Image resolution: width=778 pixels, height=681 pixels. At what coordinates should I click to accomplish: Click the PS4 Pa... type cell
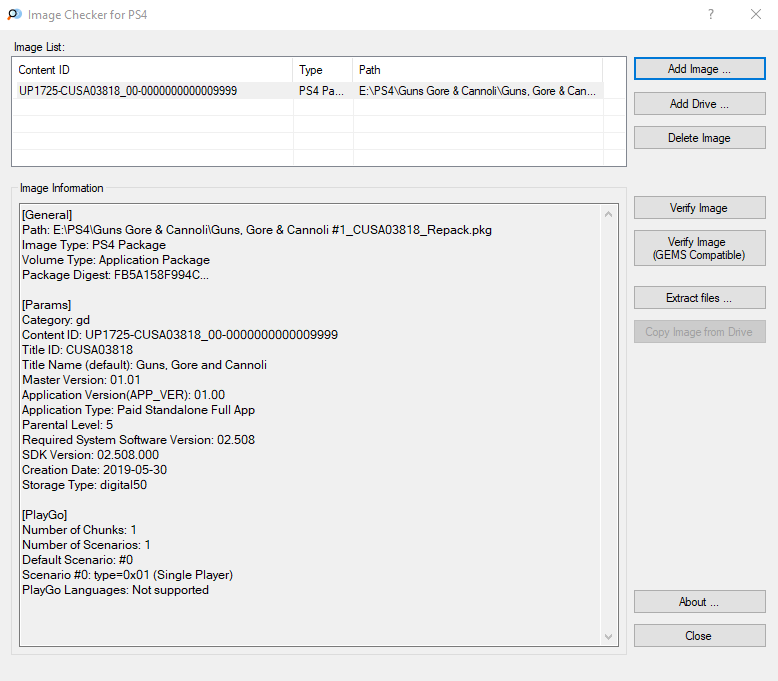point(322,91)
